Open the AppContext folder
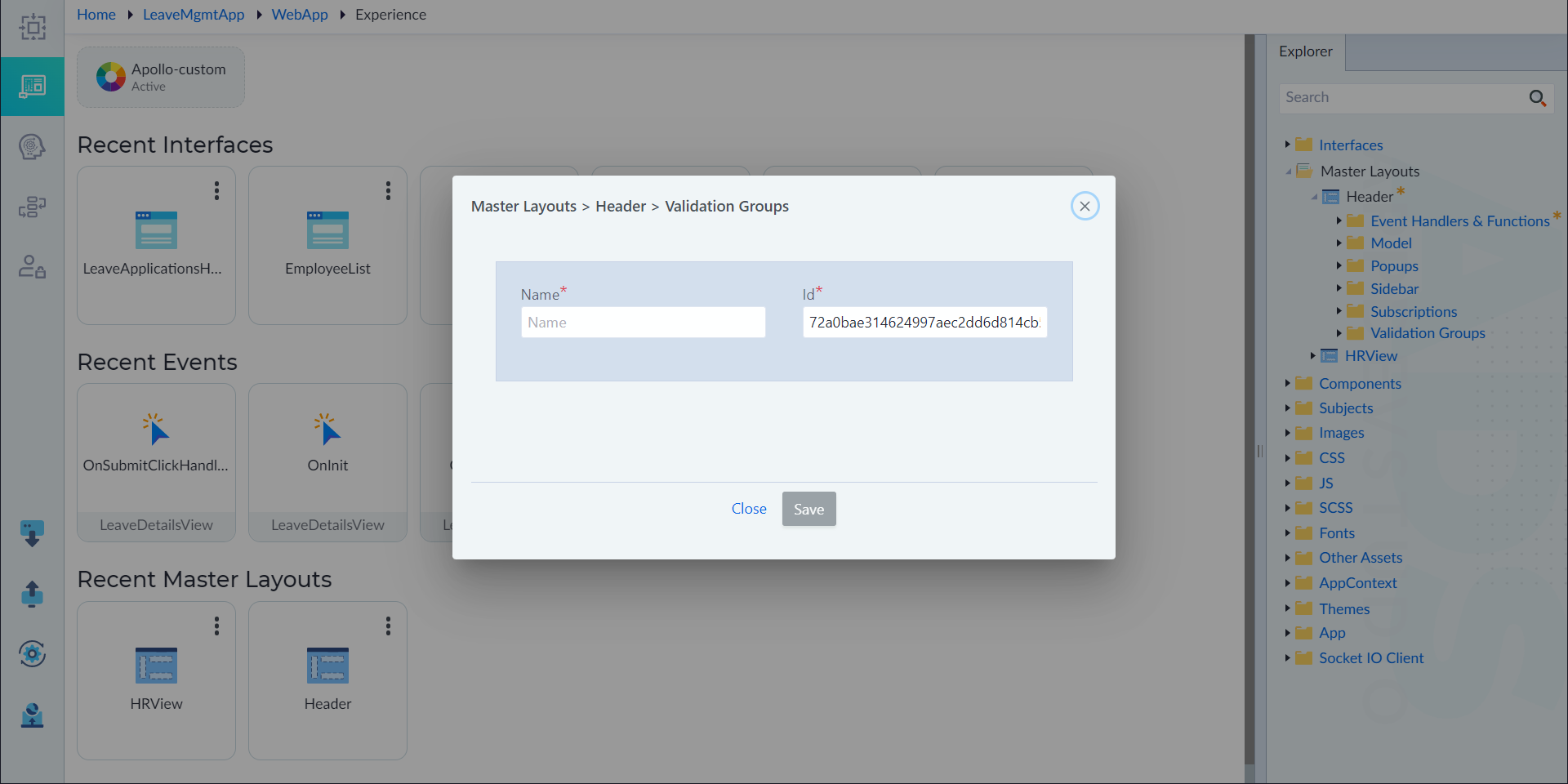Image resolution: width=1568 pixels, height=784 pixels. click(x=1357, y=582)
